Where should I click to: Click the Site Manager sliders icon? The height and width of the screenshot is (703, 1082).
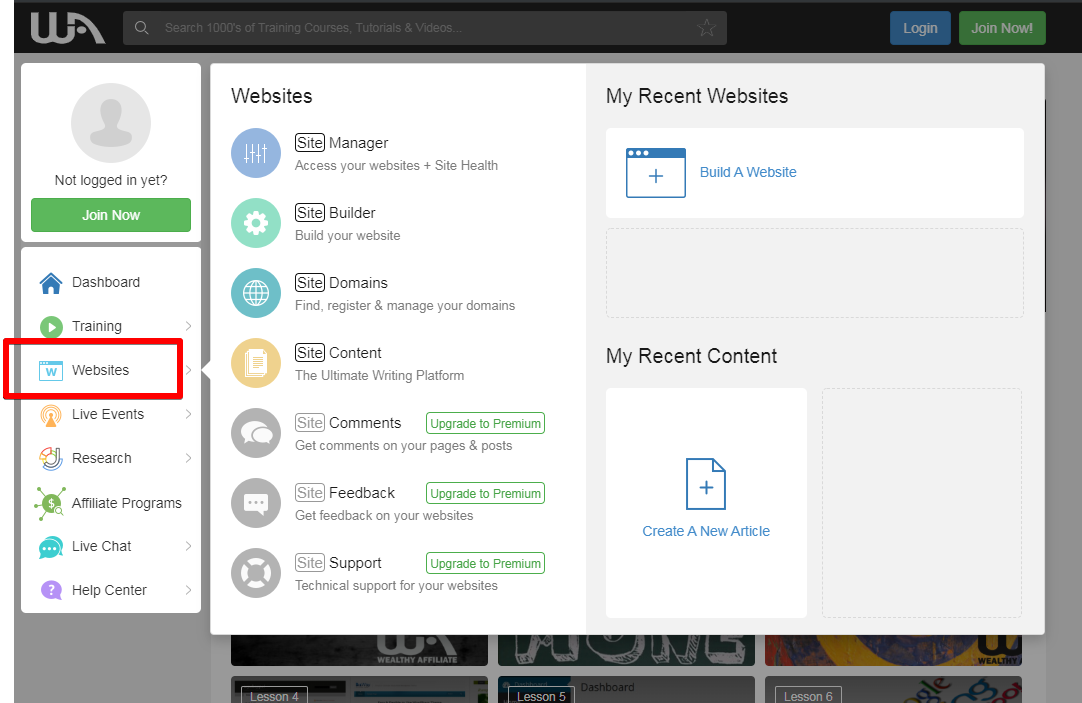256,153
